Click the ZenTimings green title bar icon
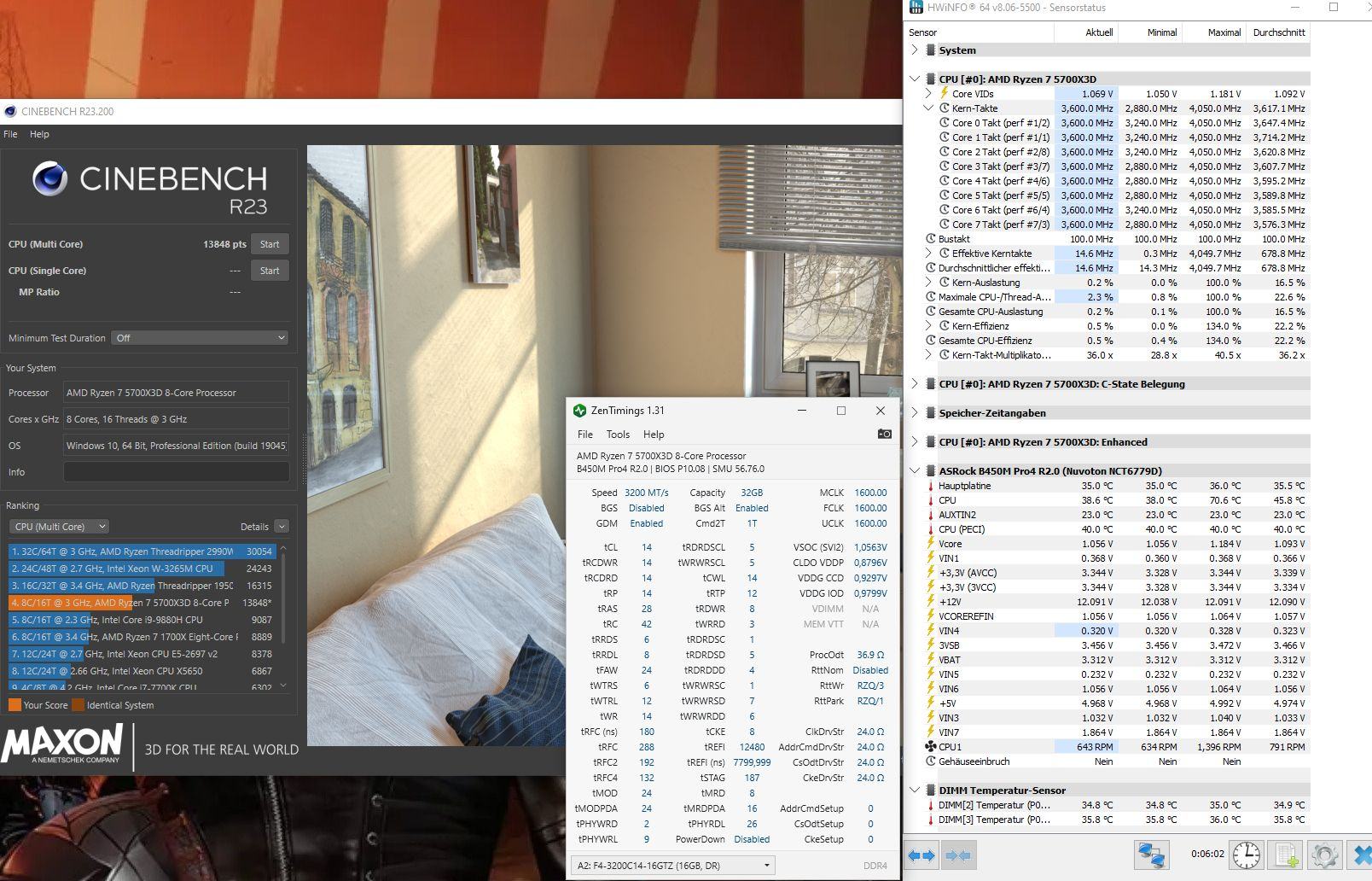The width and height of the screenshot is (1372, 881). click(580, 411)
